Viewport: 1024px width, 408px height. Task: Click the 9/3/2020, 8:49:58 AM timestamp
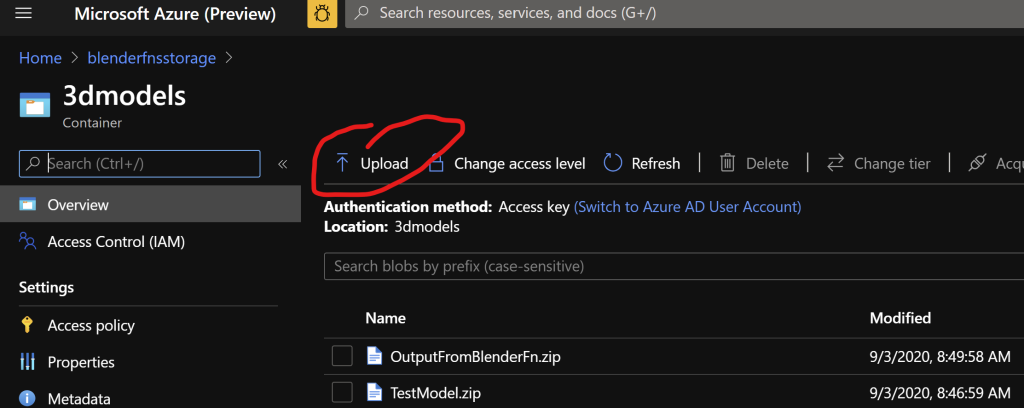[x=940, y=357]
